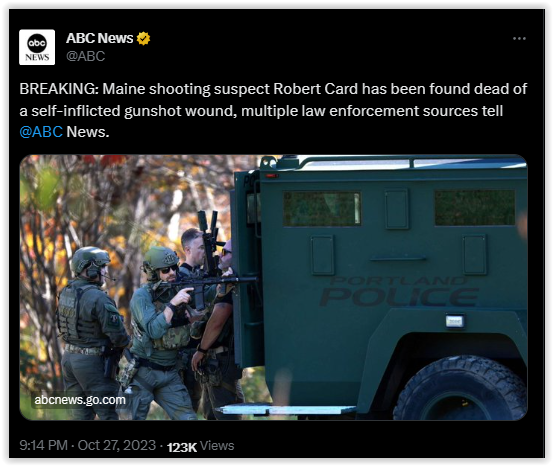Click the word Views beside 123K

[217, 446]
